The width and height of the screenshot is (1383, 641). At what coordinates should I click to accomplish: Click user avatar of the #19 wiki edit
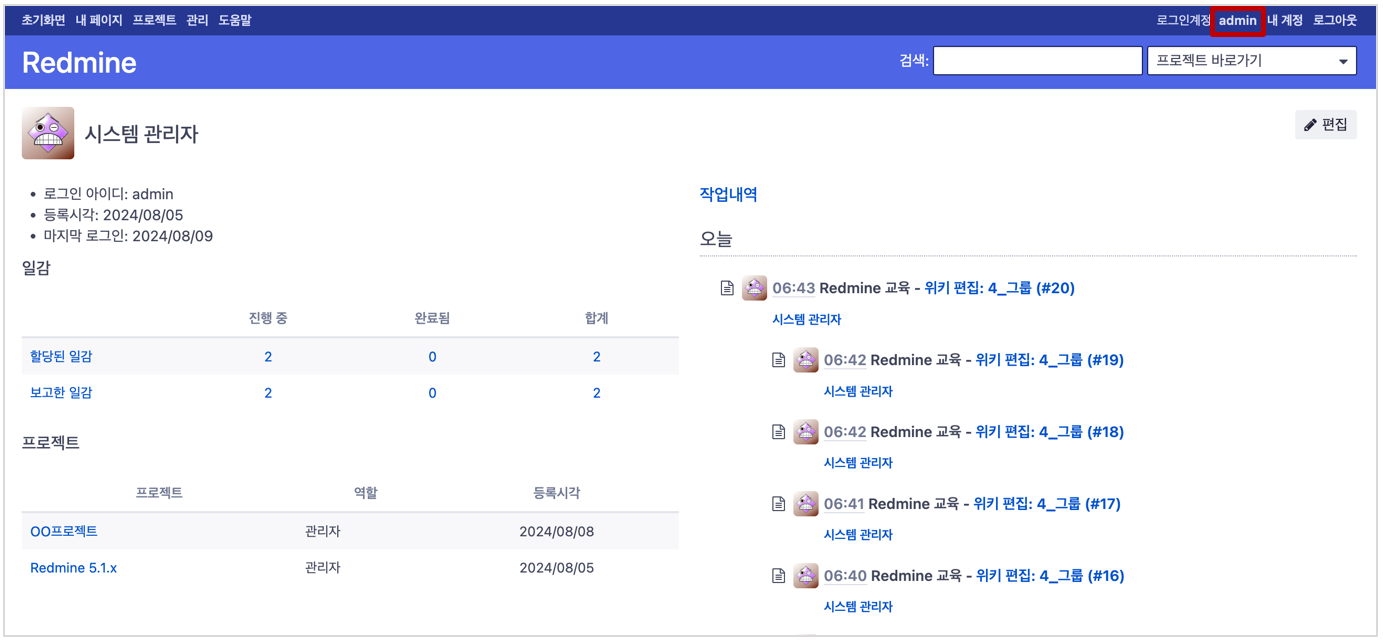tap(806, 360)
